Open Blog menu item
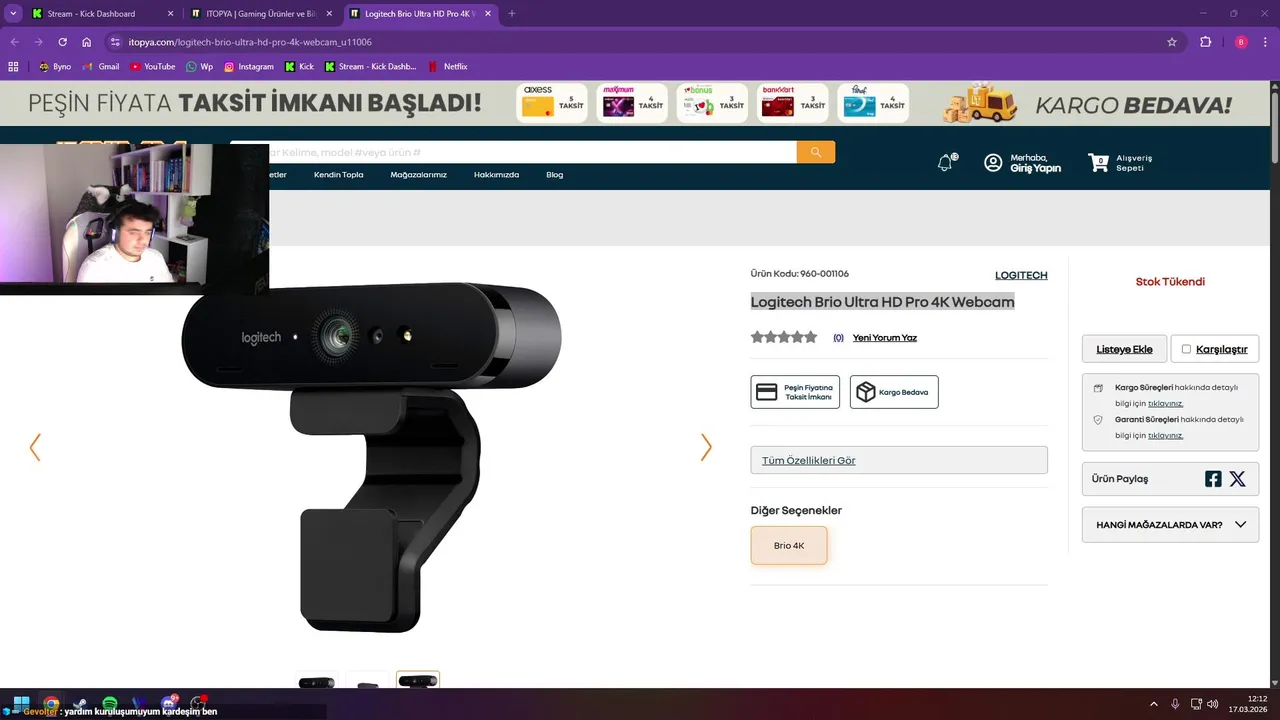The height and width of the screenshot is (720, 1280). click(554, 175)
